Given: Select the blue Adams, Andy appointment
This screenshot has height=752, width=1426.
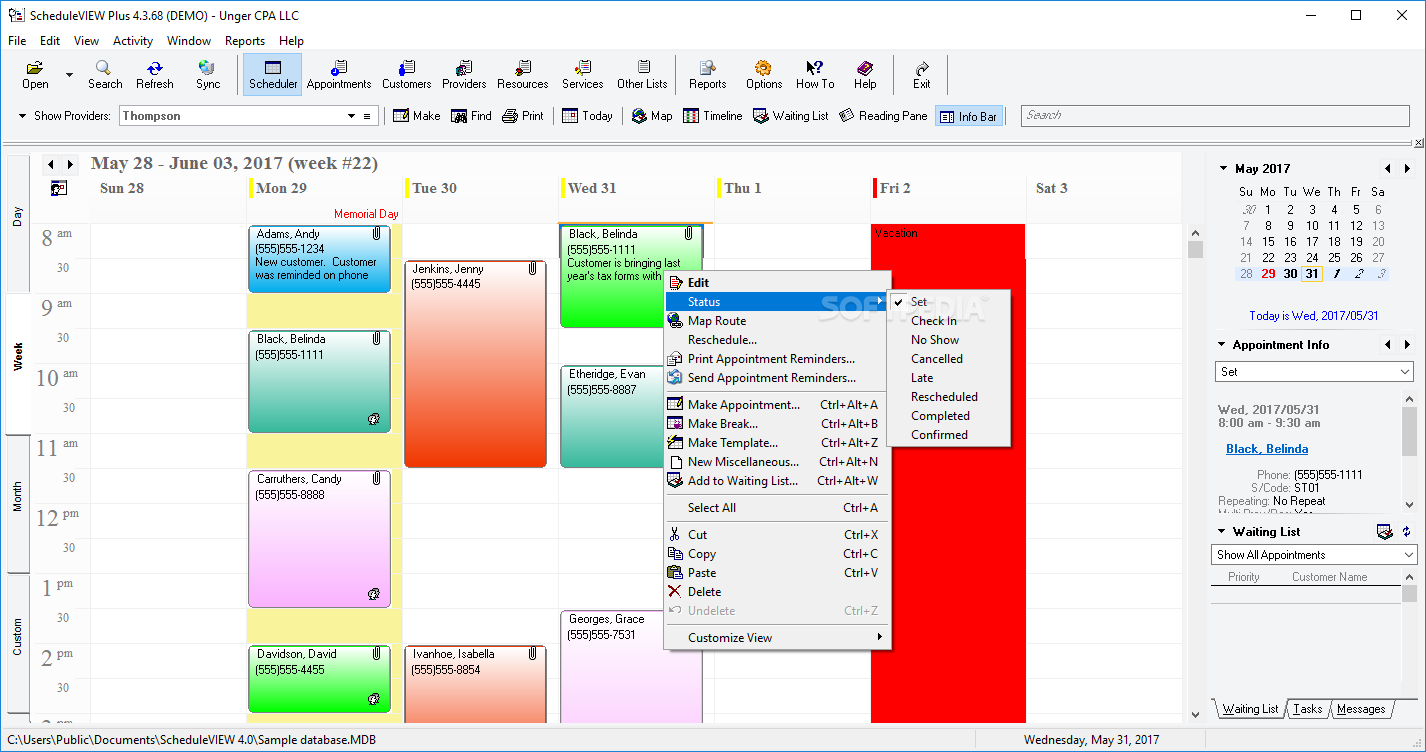Looking at the screenshot, I should pos(319,259).
